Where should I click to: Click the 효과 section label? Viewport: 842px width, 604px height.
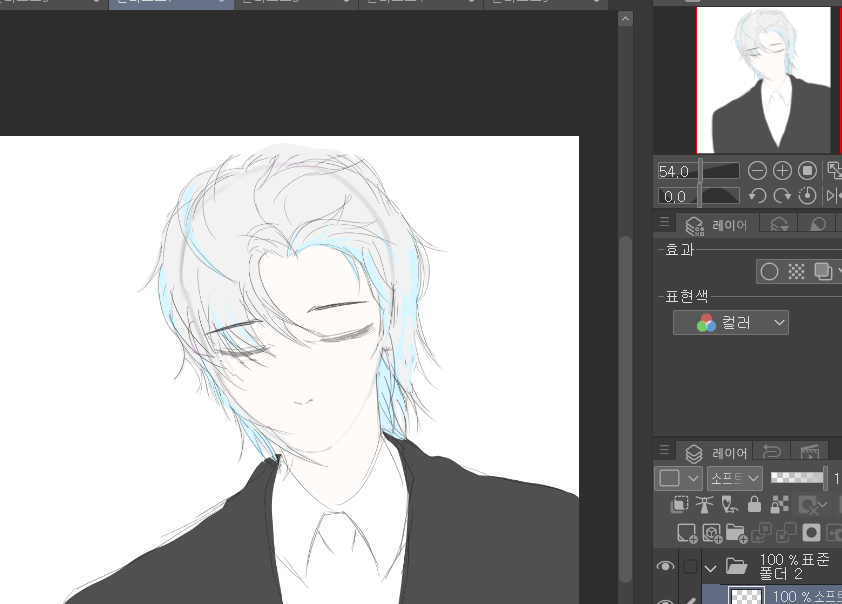(x=680, y=250)
